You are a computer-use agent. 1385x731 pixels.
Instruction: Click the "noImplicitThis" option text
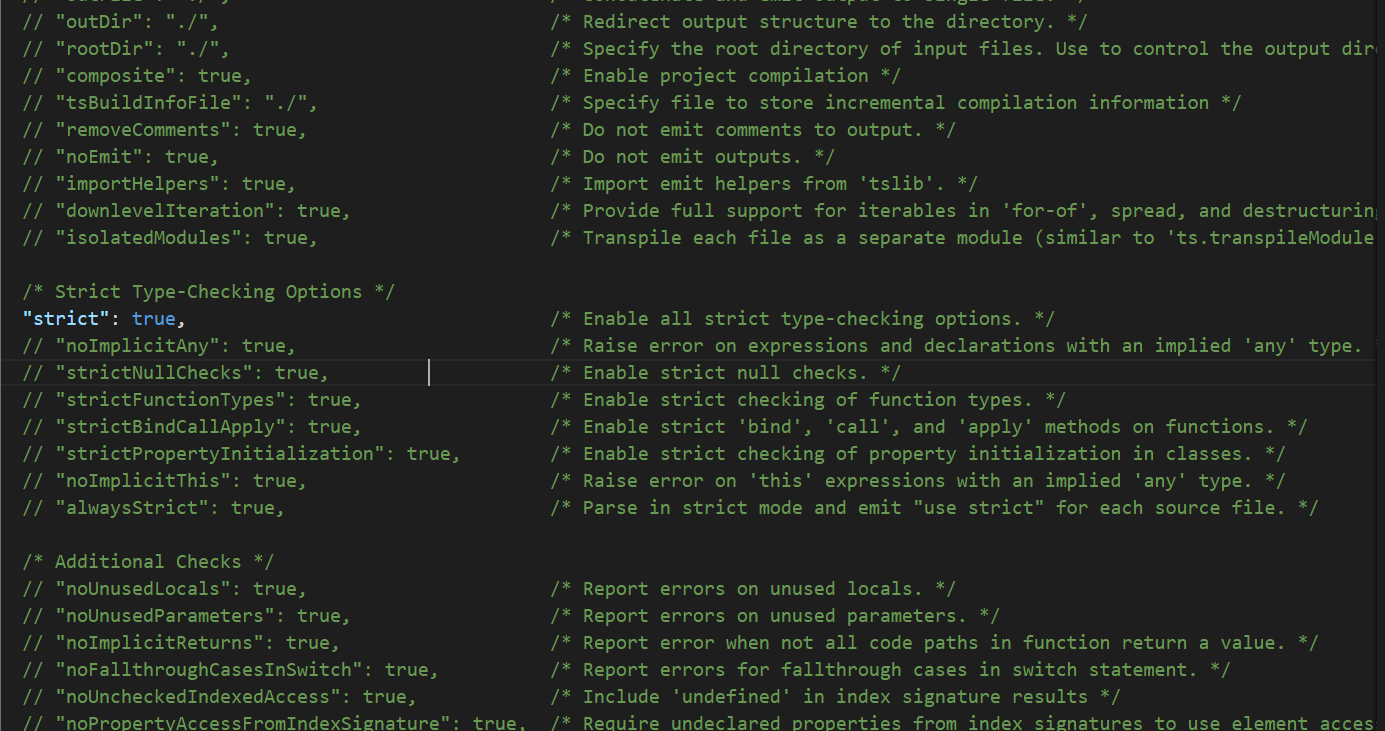click(x=165, y=481)
